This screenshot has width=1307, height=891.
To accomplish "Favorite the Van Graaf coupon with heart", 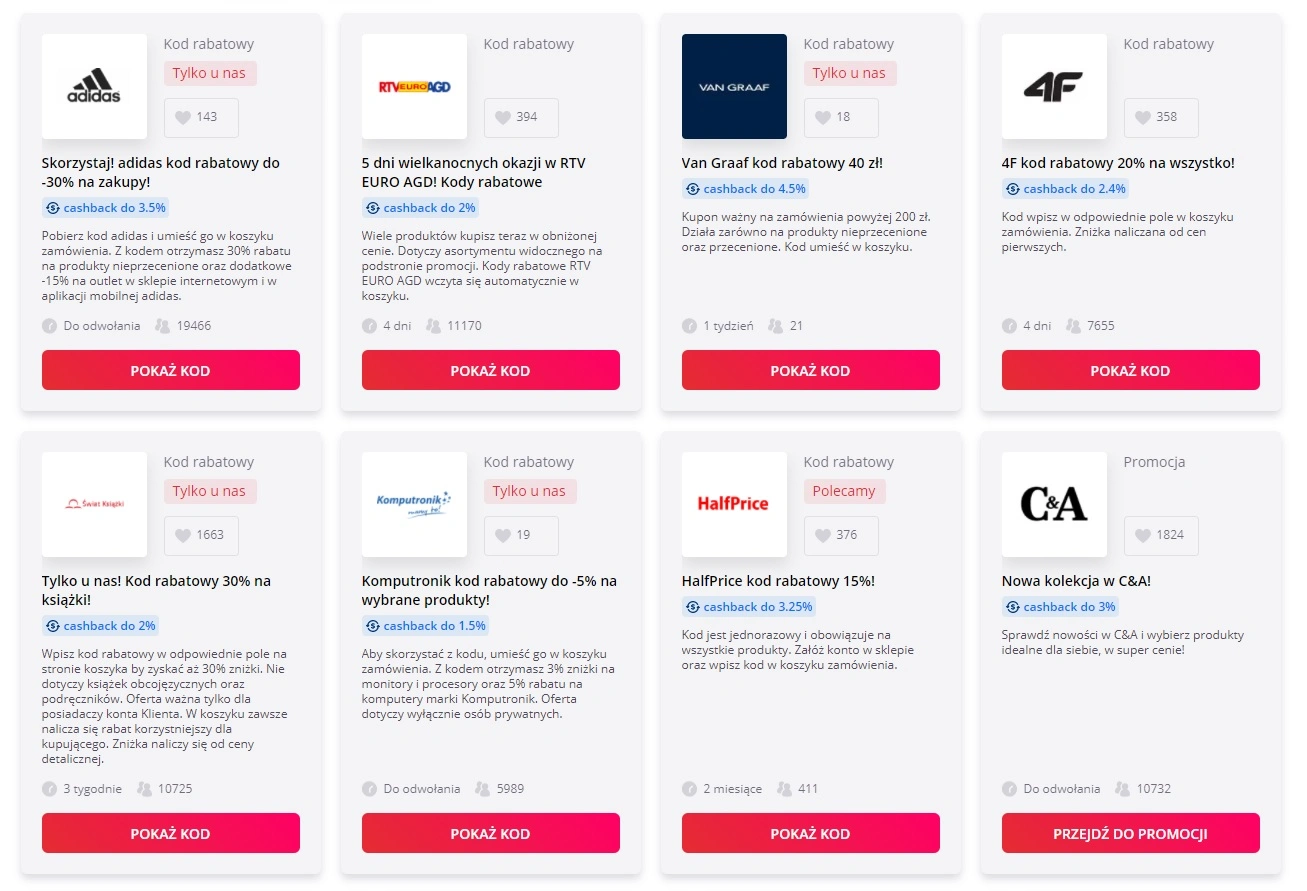I will (x=823, y=117).
